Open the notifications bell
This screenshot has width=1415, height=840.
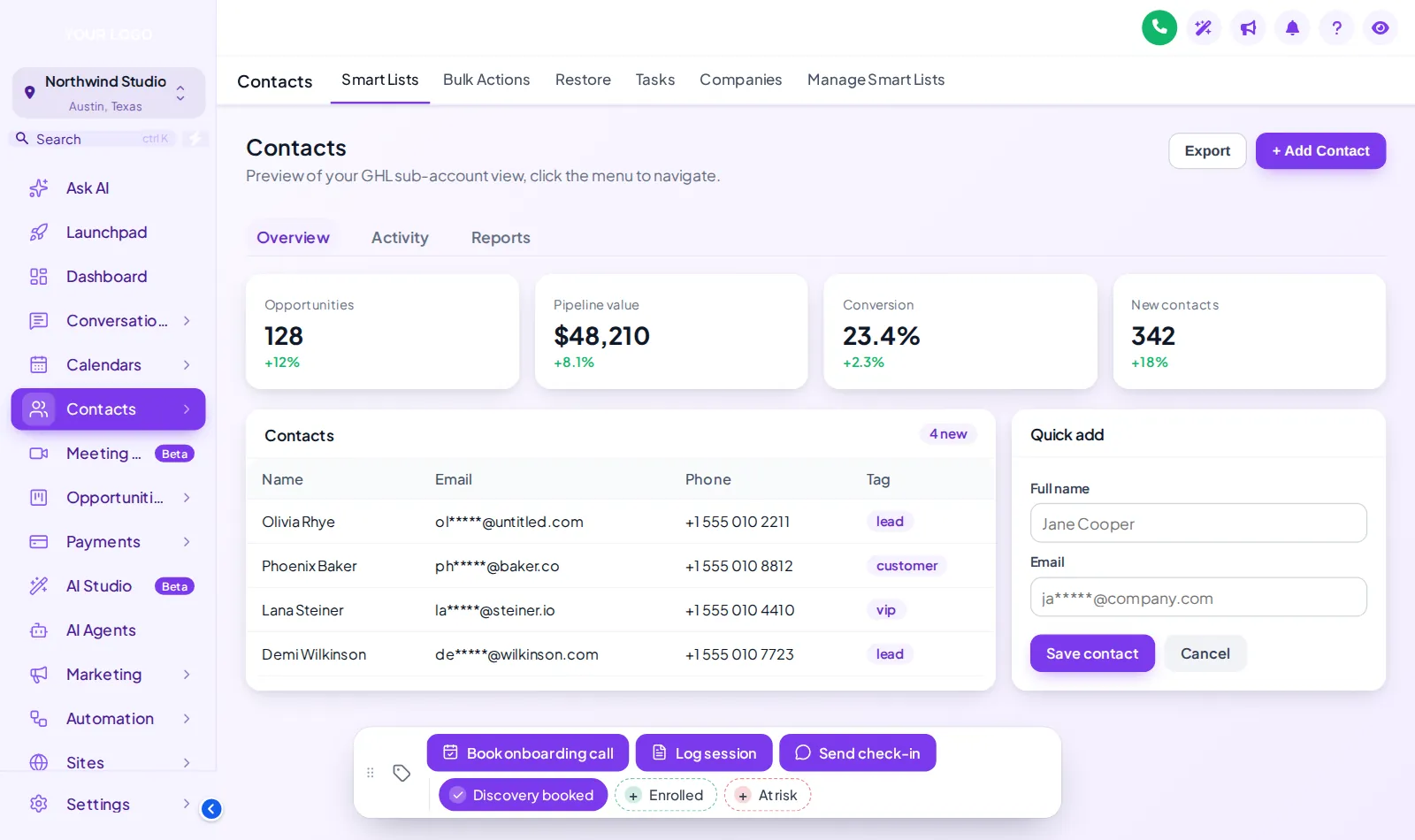1292,28
